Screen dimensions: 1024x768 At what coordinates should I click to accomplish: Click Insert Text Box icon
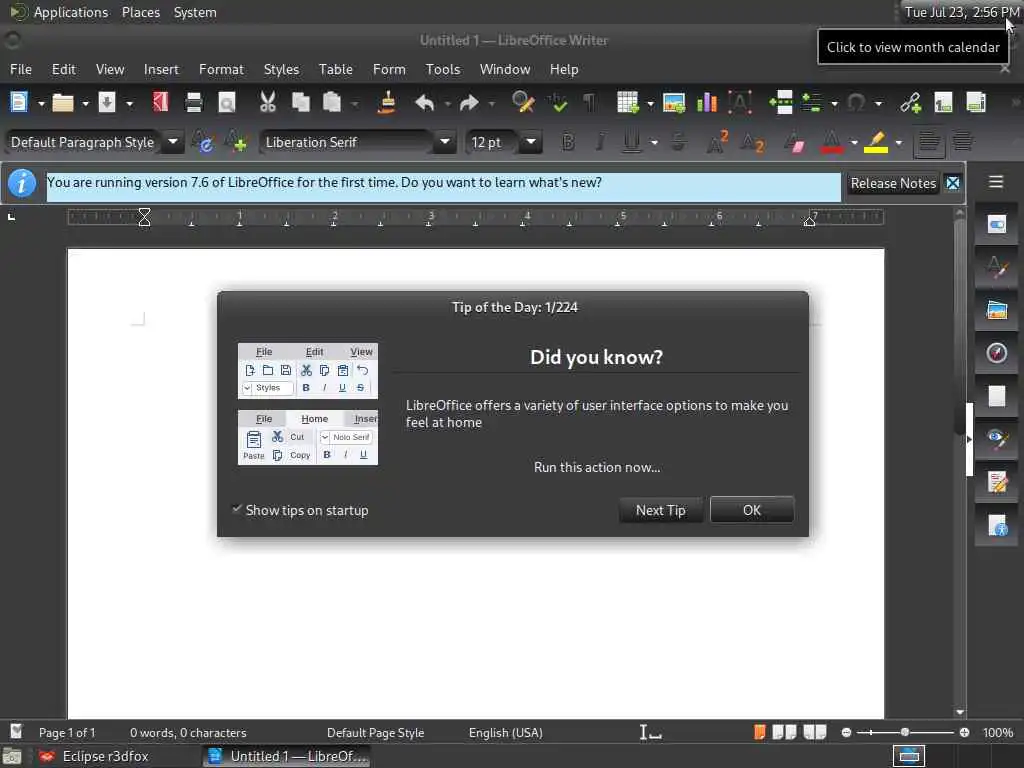[739, 103]
